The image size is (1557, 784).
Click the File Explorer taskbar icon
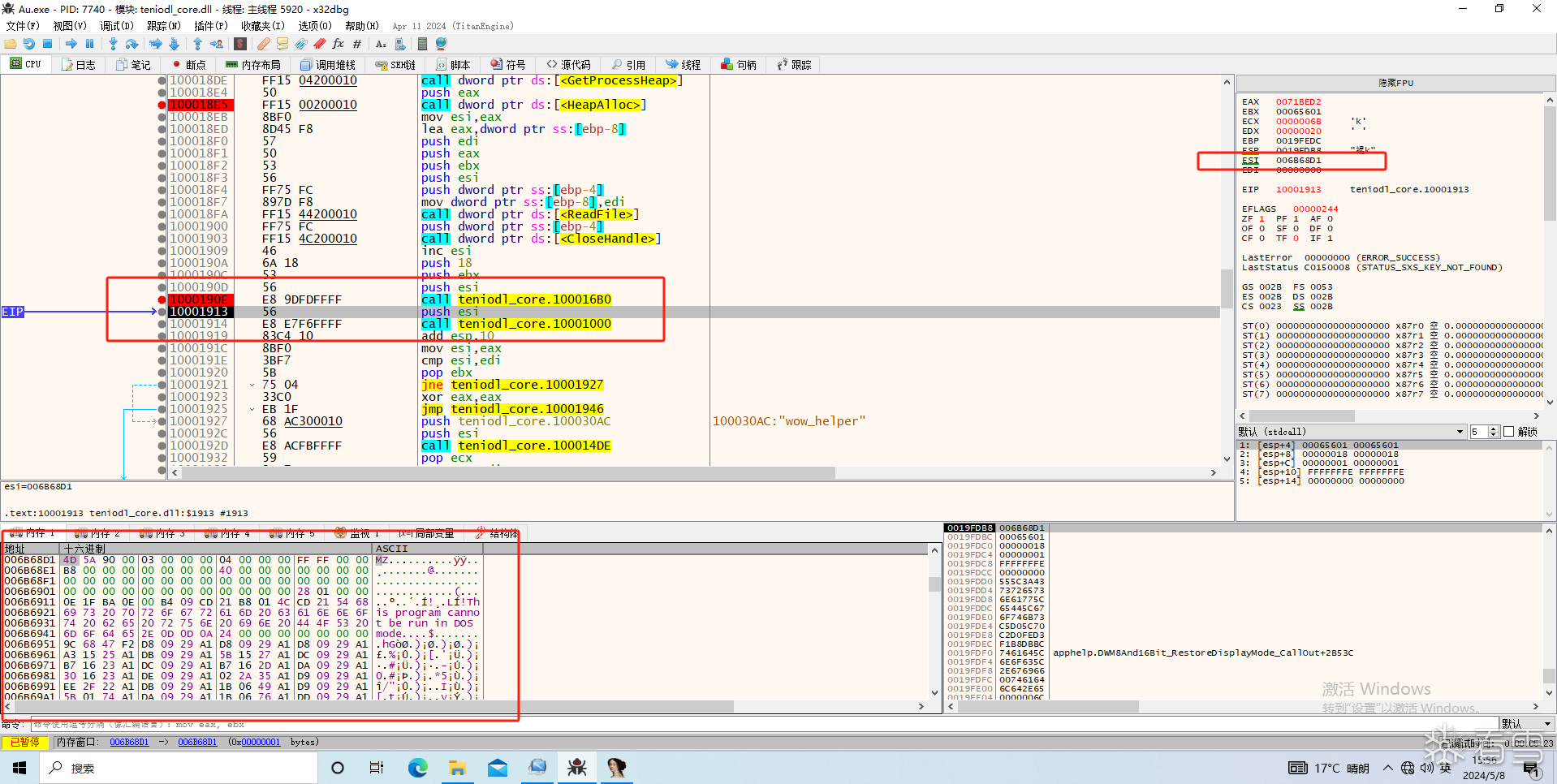(457, 768)
